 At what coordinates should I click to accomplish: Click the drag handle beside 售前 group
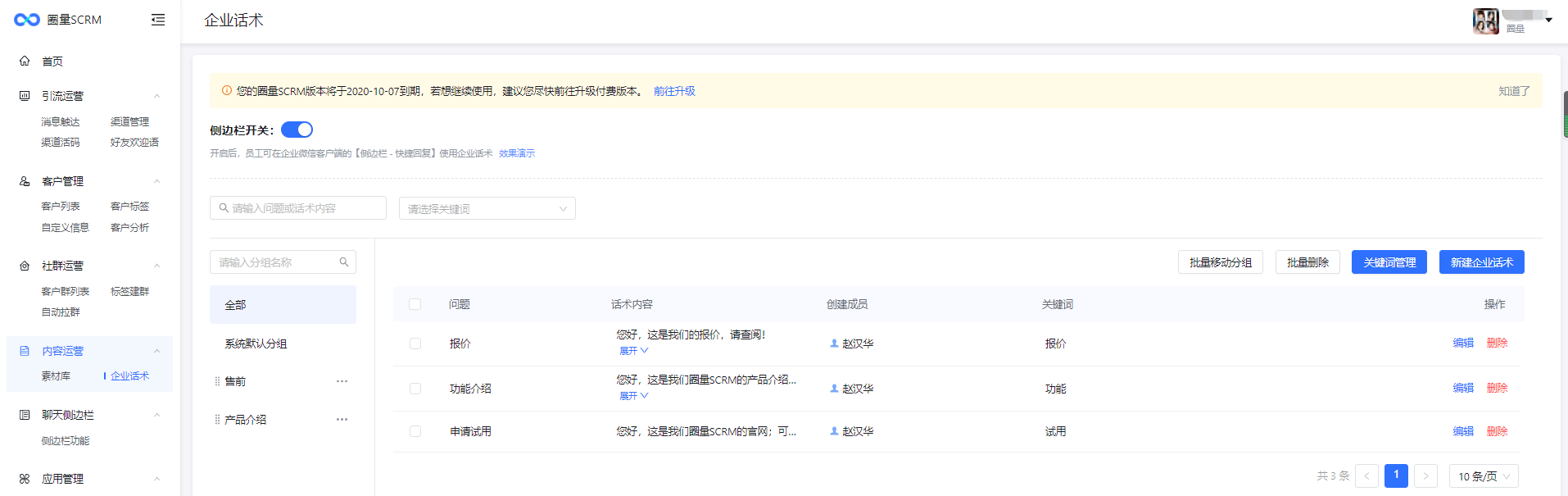[x=217, y=381]
